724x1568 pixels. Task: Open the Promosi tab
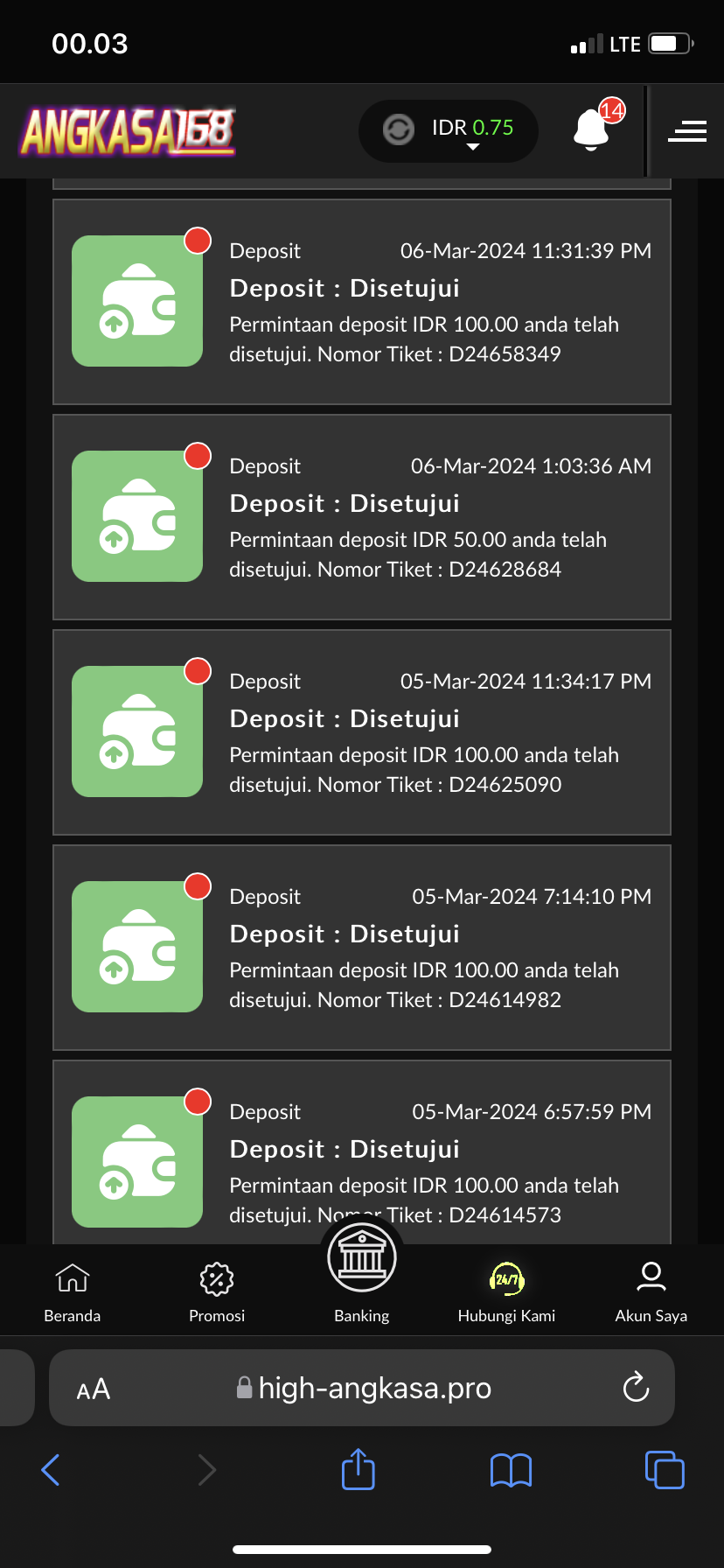pos(217,1292)
